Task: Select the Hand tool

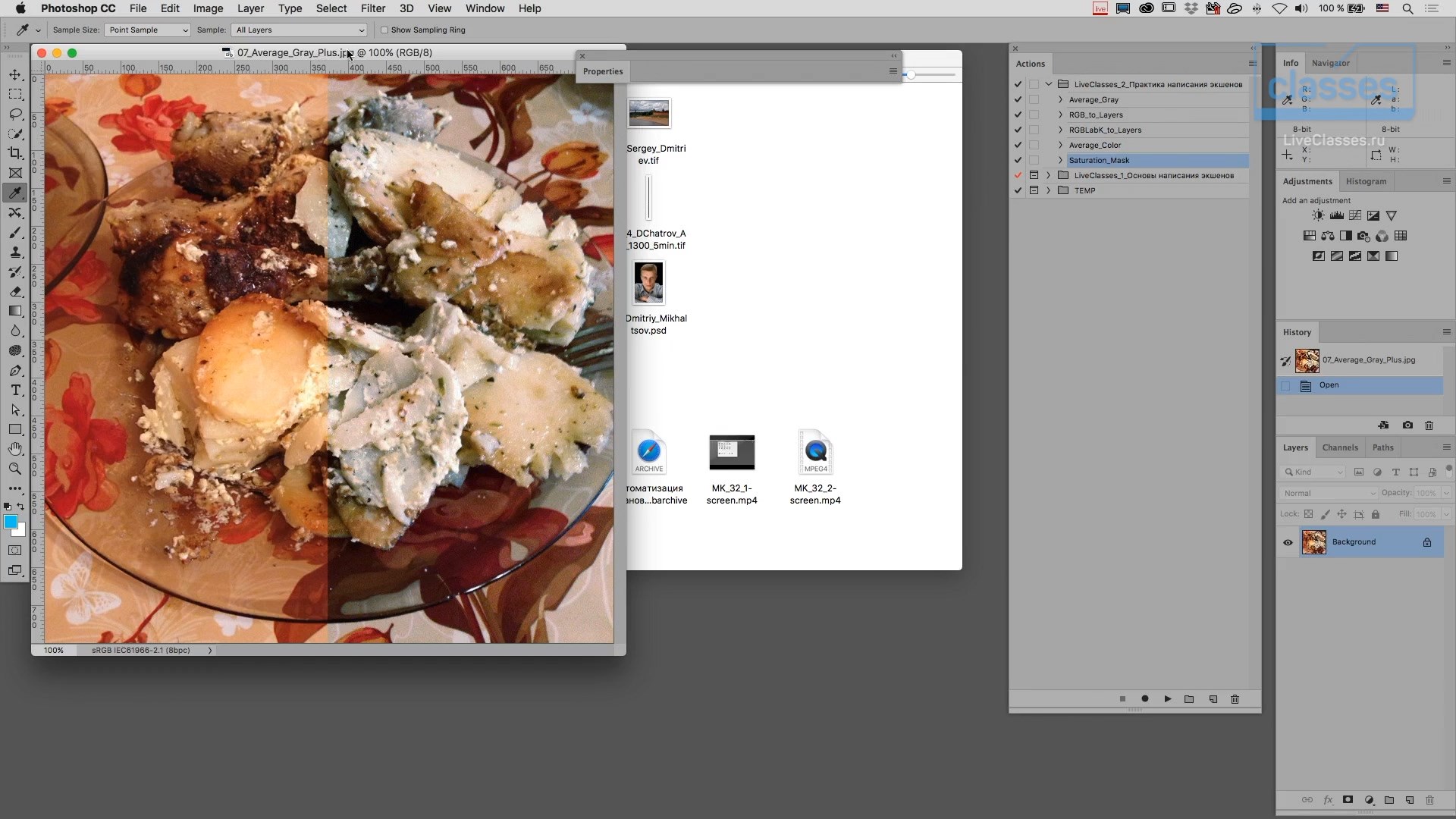Action: pyautogui.click(x=15, y=449)
